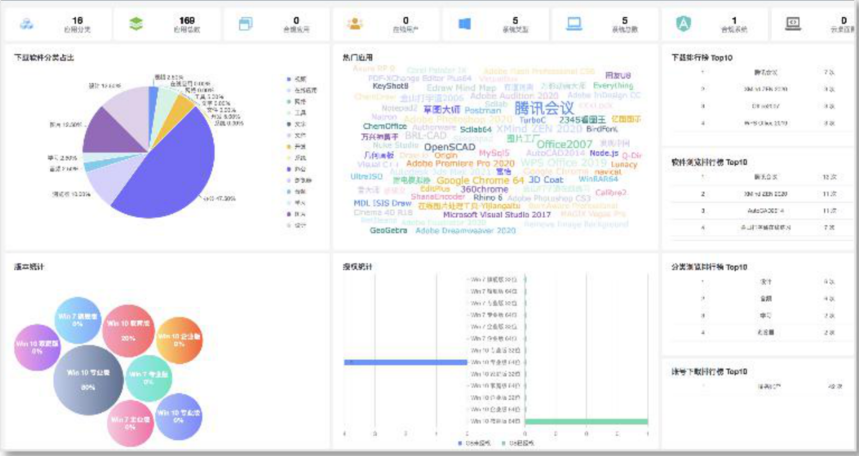This screenshot has height=456, width=859.
Task: Click the cloud icon beside count 16
Action: point(26,24)
